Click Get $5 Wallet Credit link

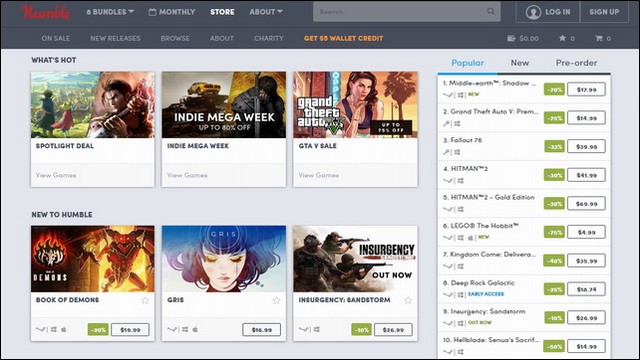[x=343, y=38]
